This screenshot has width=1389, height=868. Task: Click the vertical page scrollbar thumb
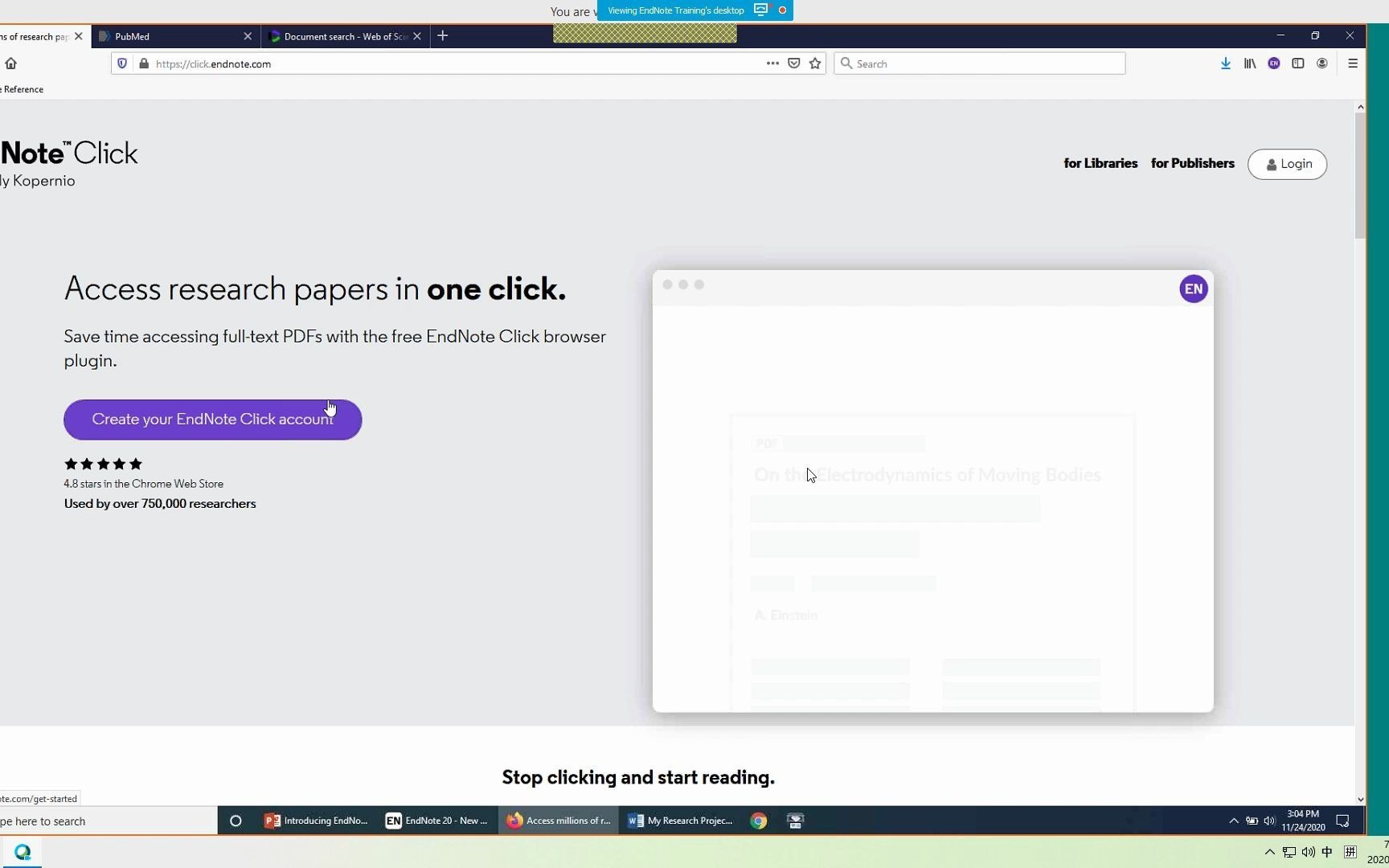click(1360, 175)
